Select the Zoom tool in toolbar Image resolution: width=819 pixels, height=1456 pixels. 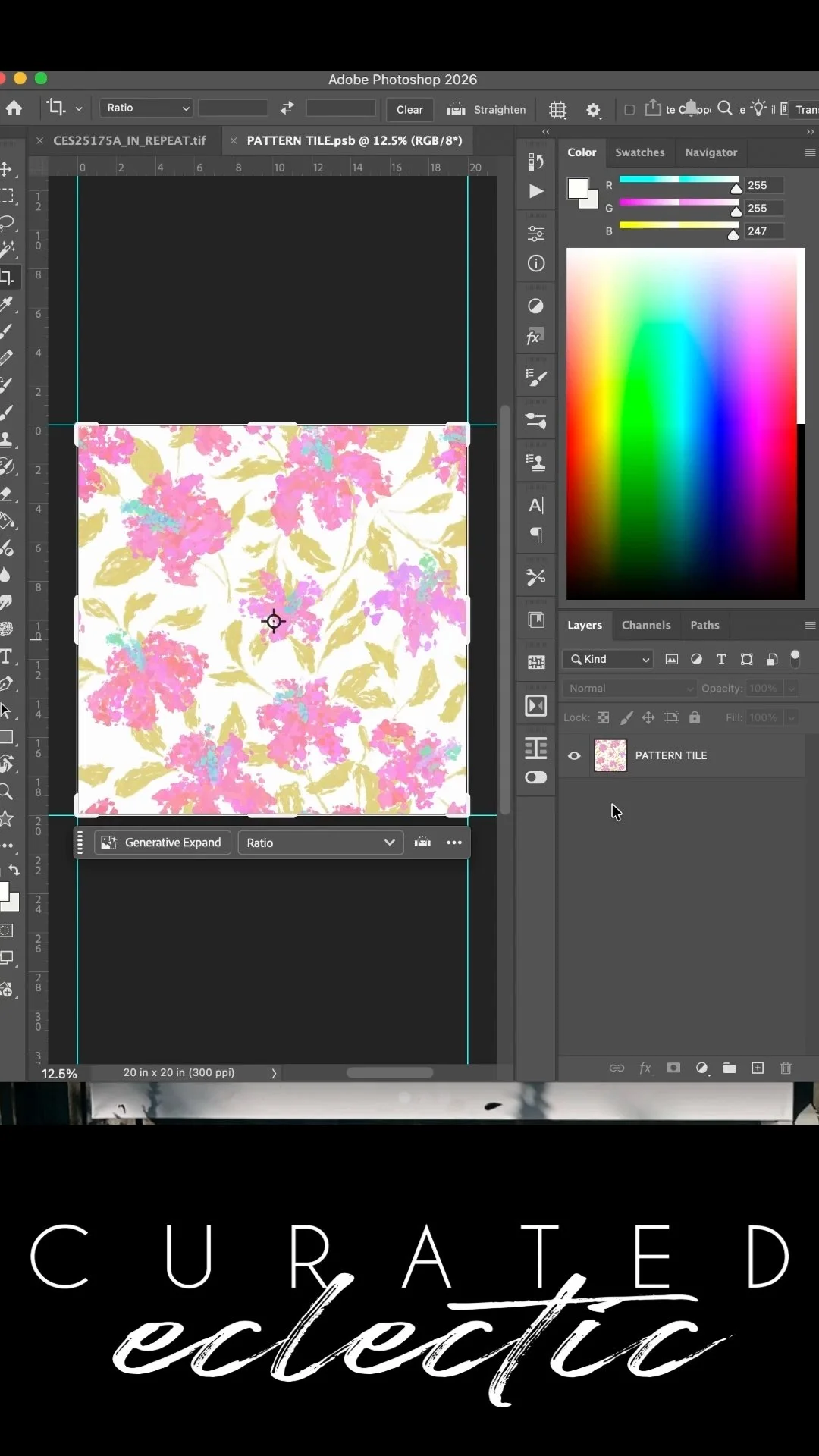tap(6, 792)
